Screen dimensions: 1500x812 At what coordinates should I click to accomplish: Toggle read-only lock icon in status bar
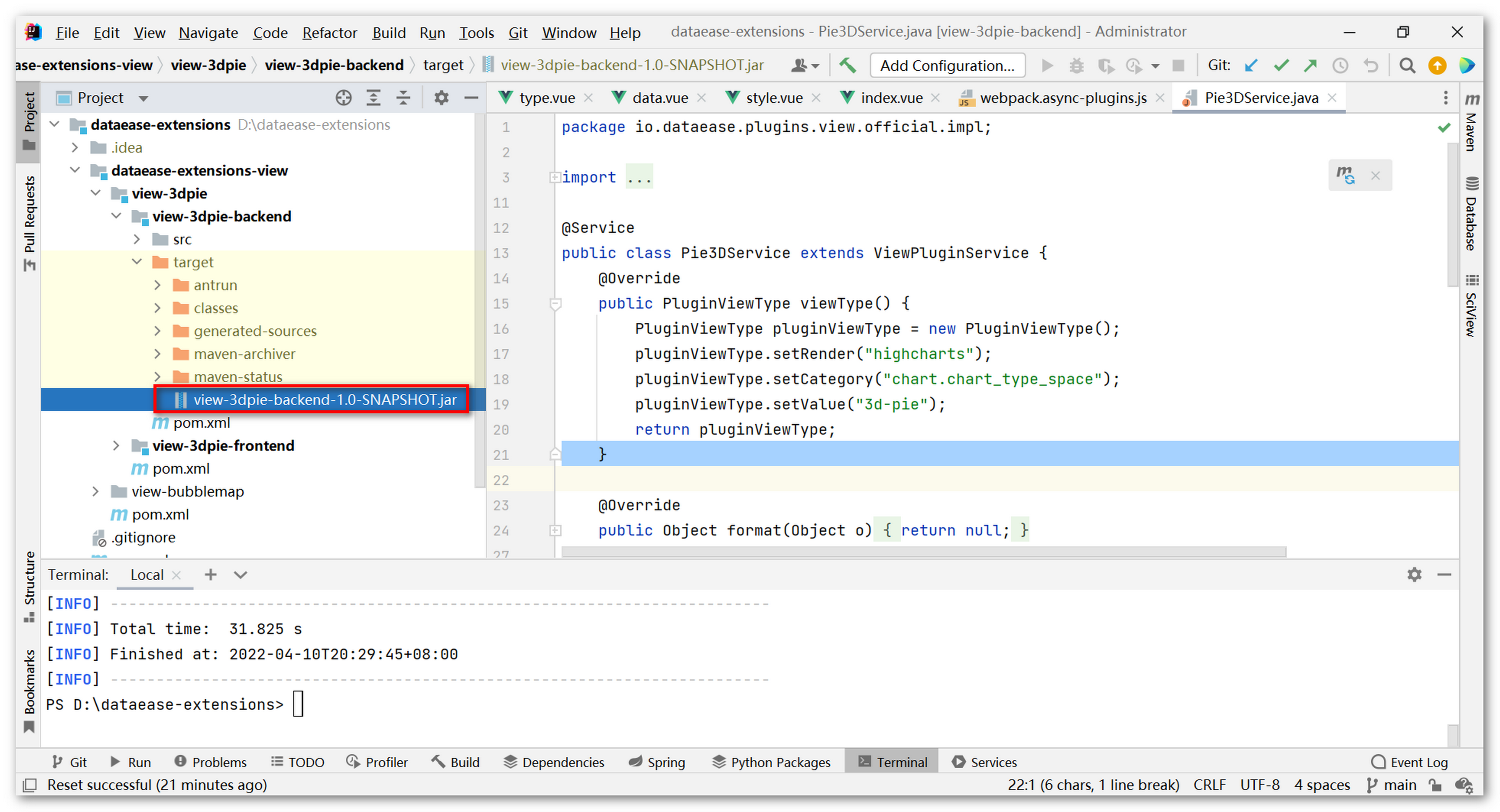tap(1435, 785)
